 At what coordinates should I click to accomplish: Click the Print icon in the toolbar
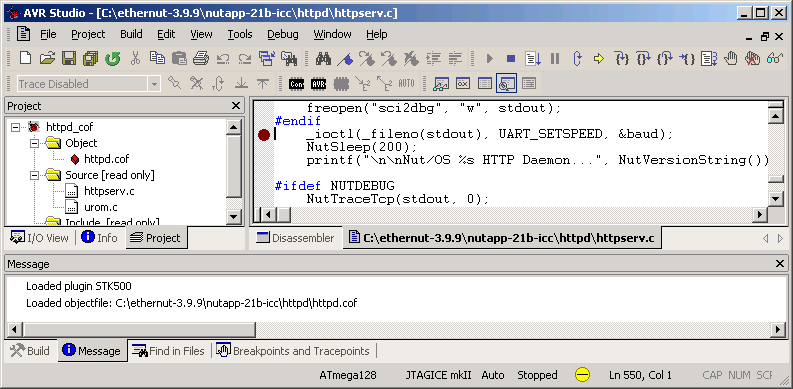point(201,59)
